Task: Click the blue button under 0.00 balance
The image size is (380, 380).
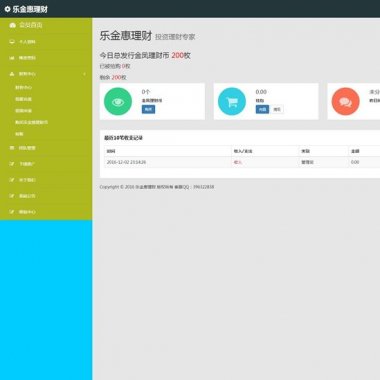Action: pos(262,109)
